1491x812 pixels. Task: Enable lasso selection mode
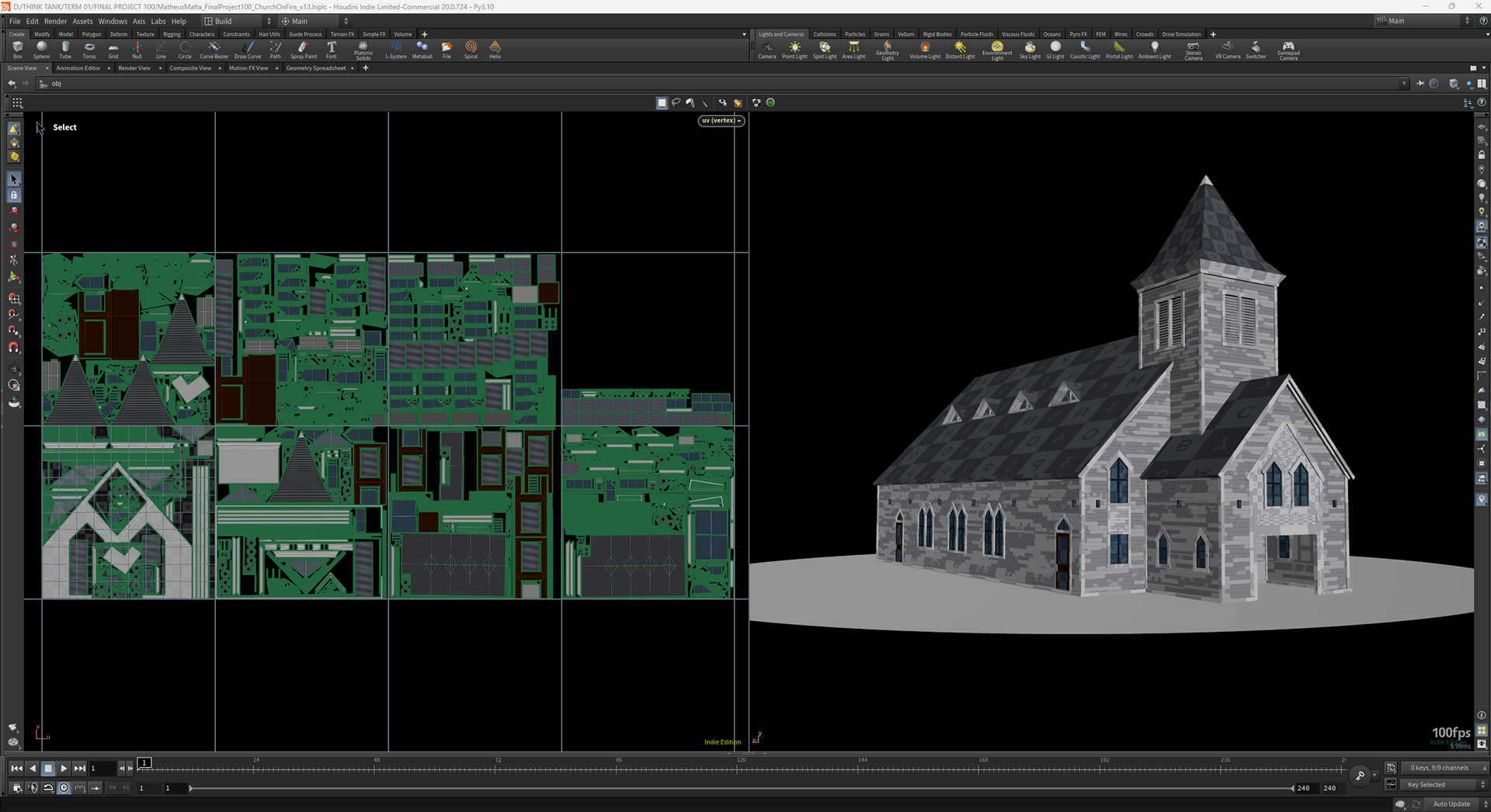coord(676,102)
